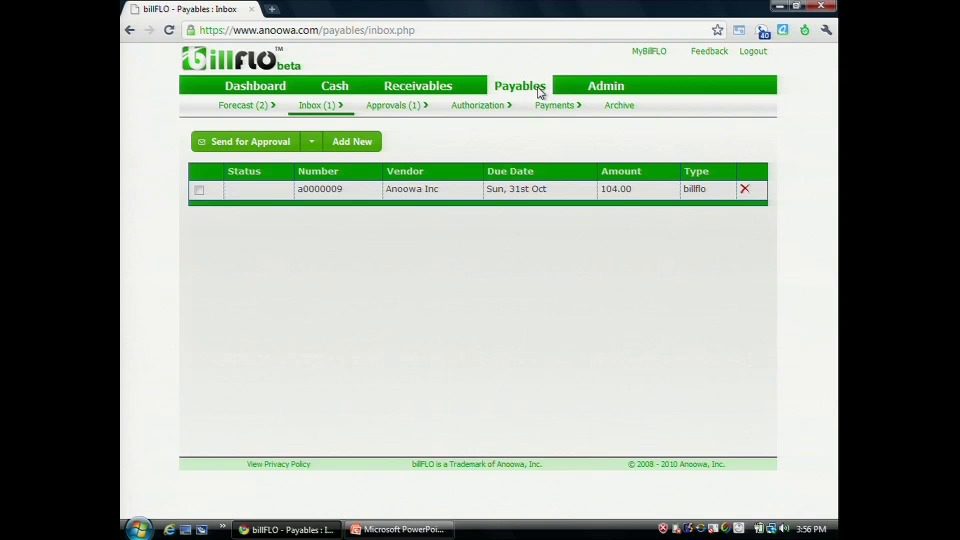Viewport: 960px width, 540px height.
Task: Click the type cell billflo
Action: point(694,189)
